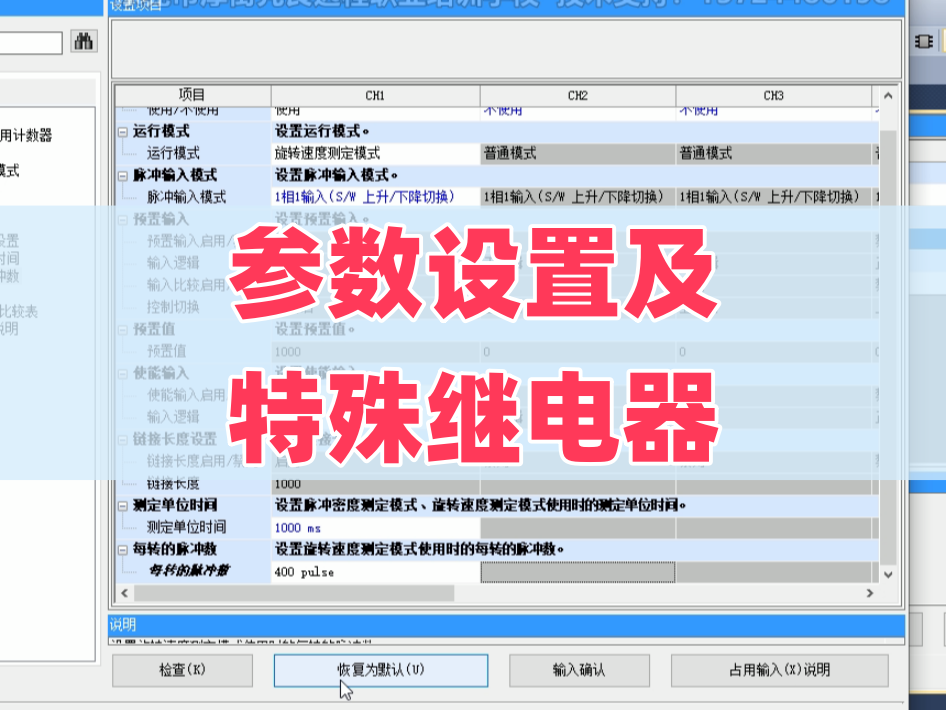The height and width of the screenshot is (710, 946).
Task: Click the 输入确认 button
Action: [x=579, y=670]
